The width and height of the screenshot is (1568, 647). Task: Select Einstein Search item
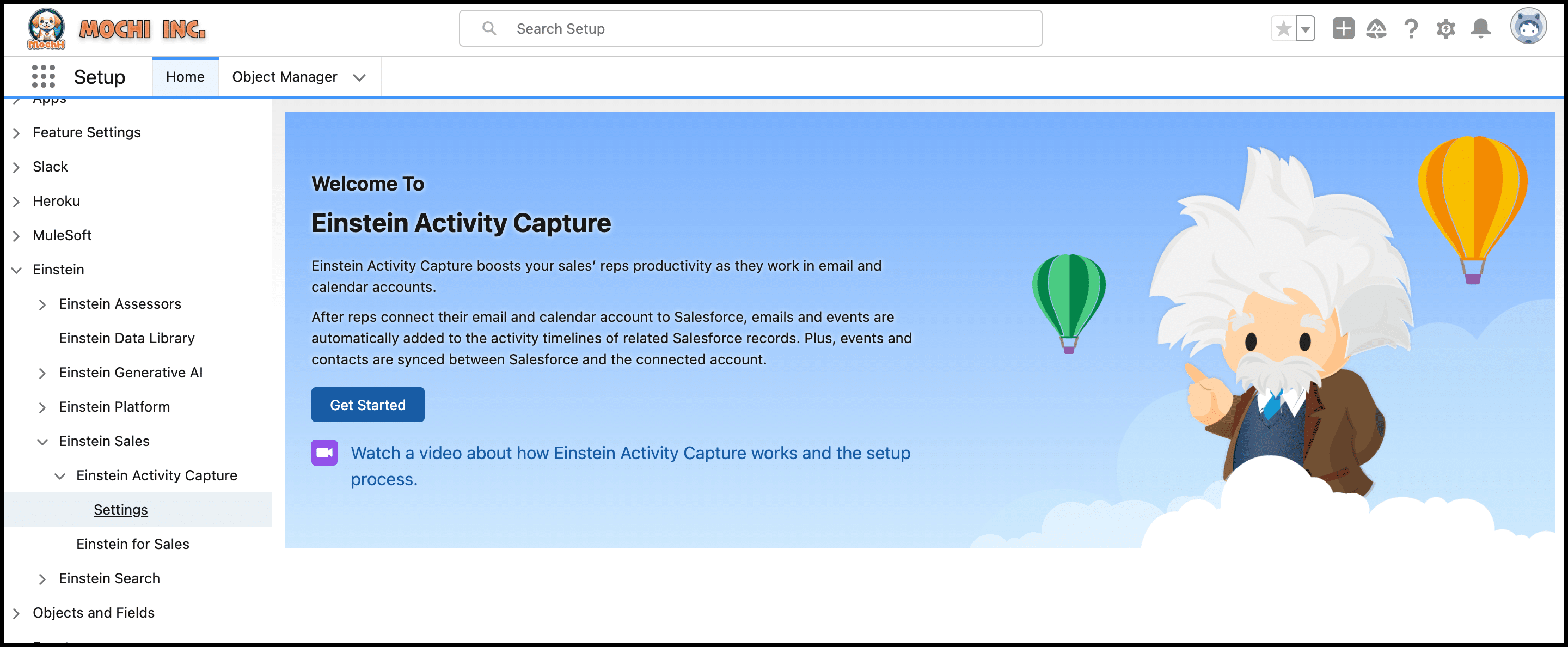(109, 578)
